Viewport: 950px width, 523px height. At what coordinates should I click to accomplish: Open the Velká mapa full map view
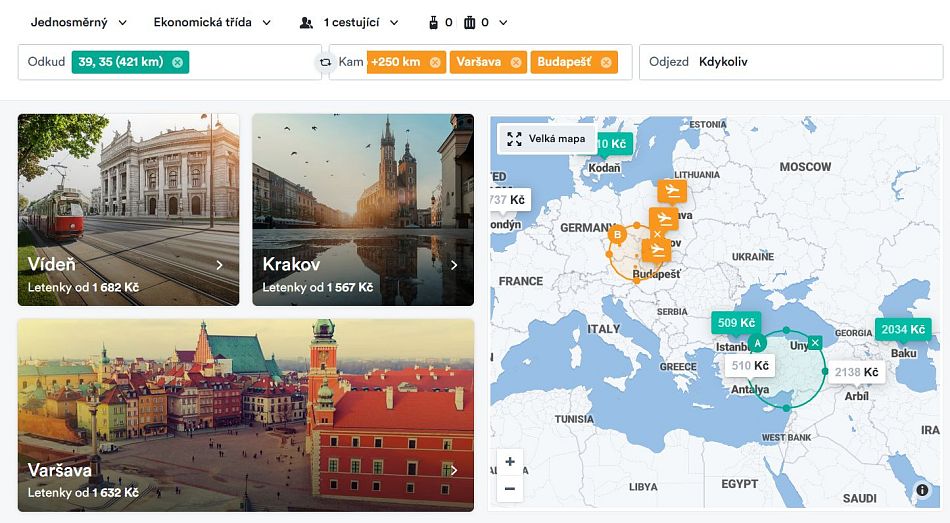(546, 139)
